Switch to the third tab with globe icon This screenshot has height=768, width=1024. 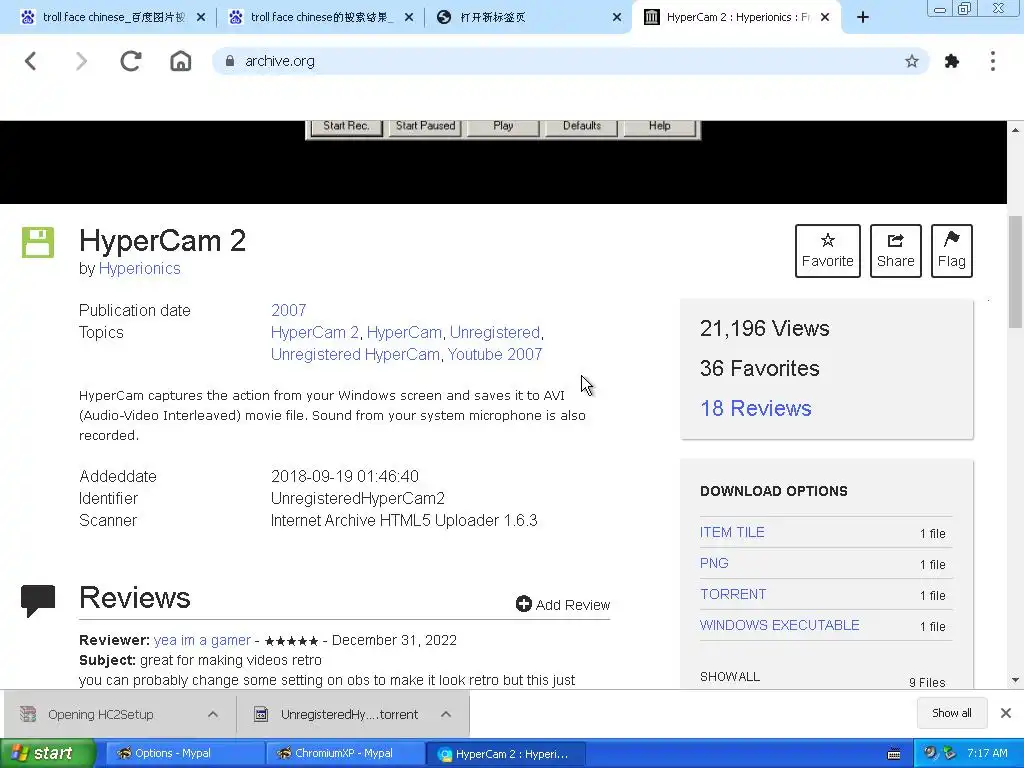click(526, 18)
